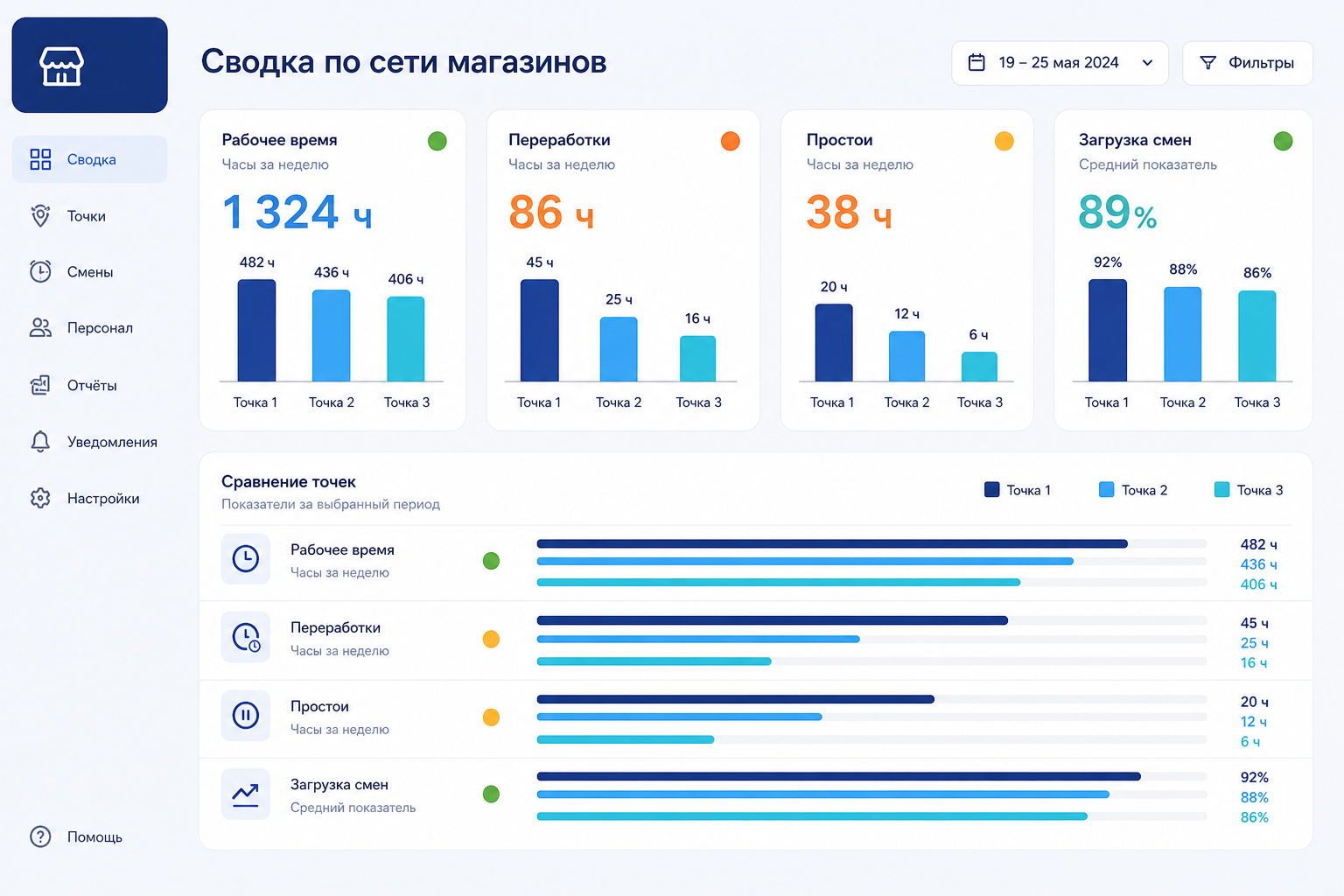Click the Переработки overtime clock row icon
The height and width of the screenshot is (896, 1344).
246,637
